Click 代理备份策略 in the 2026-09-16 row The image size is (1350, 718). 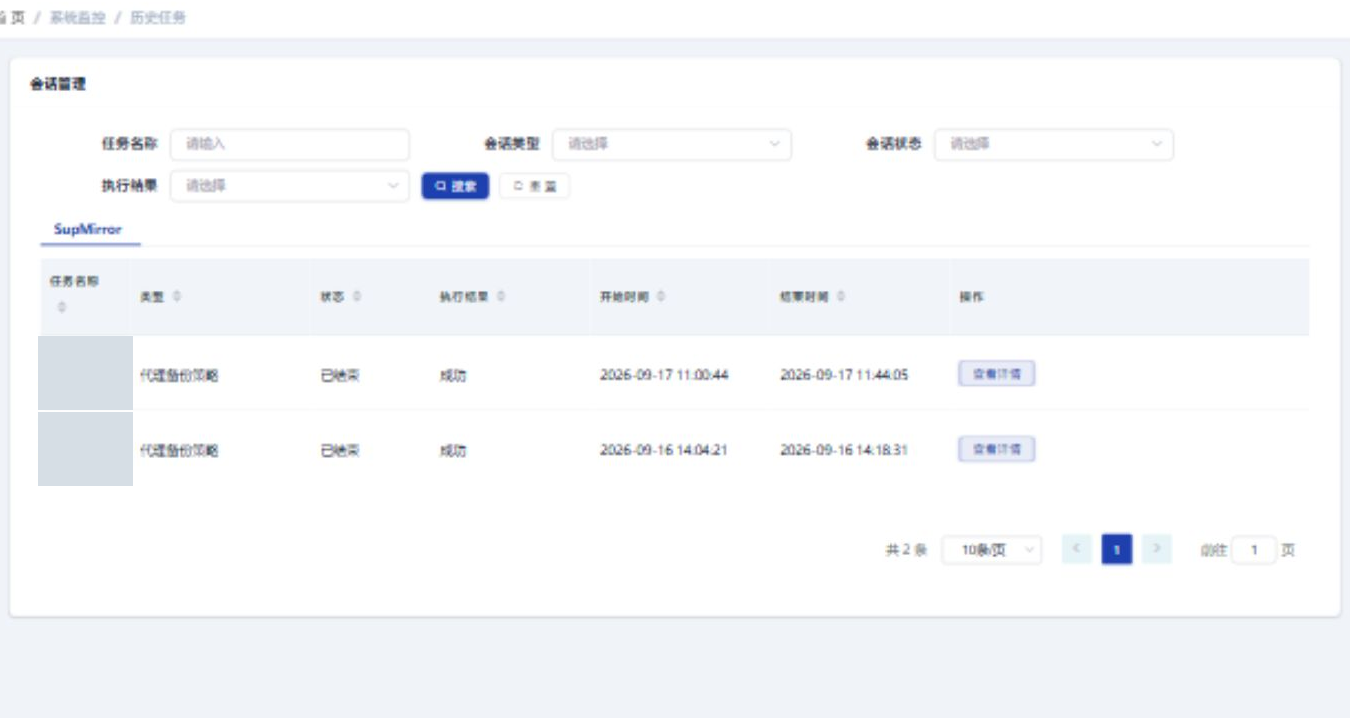click(179, 450)
